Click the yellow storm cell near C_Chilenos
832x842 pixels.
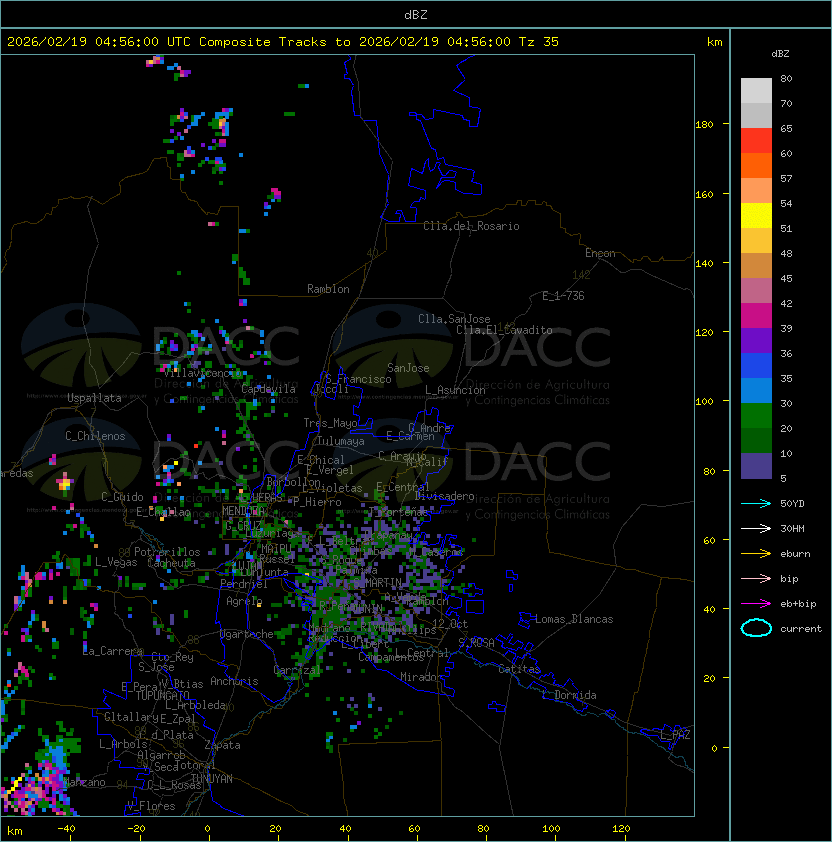click(x=64, y=483)
